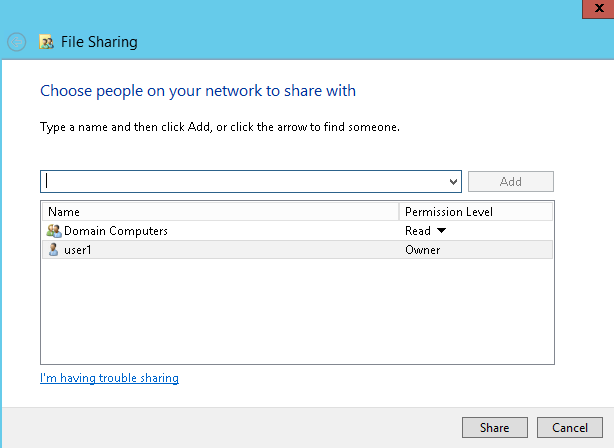Click the Owner permission text for user1

click(x=423, y=250)
